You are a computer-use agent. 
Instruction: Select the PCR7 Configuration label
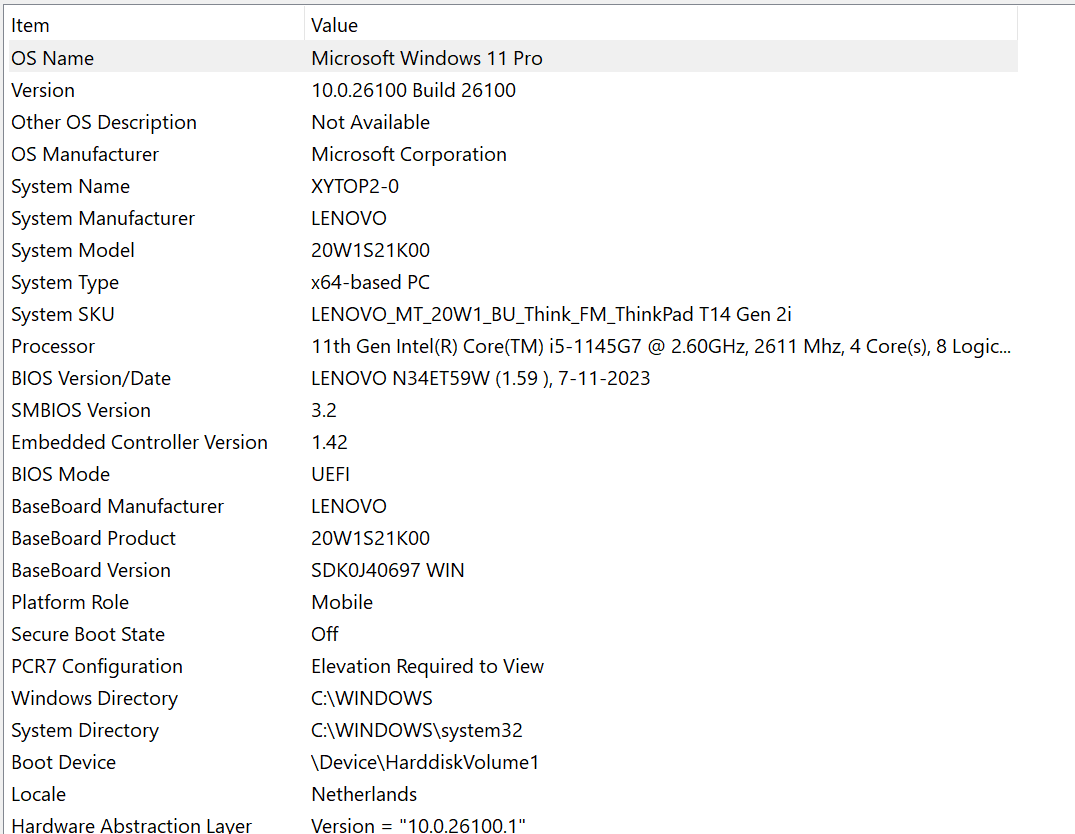pyautogui.click(x=97, y=667)
